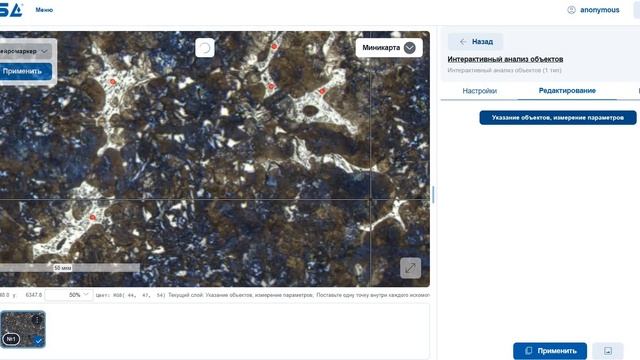Click the small image icon button beside Применить
The width and height of the screenshot is (640, 360).
point(607,351)
